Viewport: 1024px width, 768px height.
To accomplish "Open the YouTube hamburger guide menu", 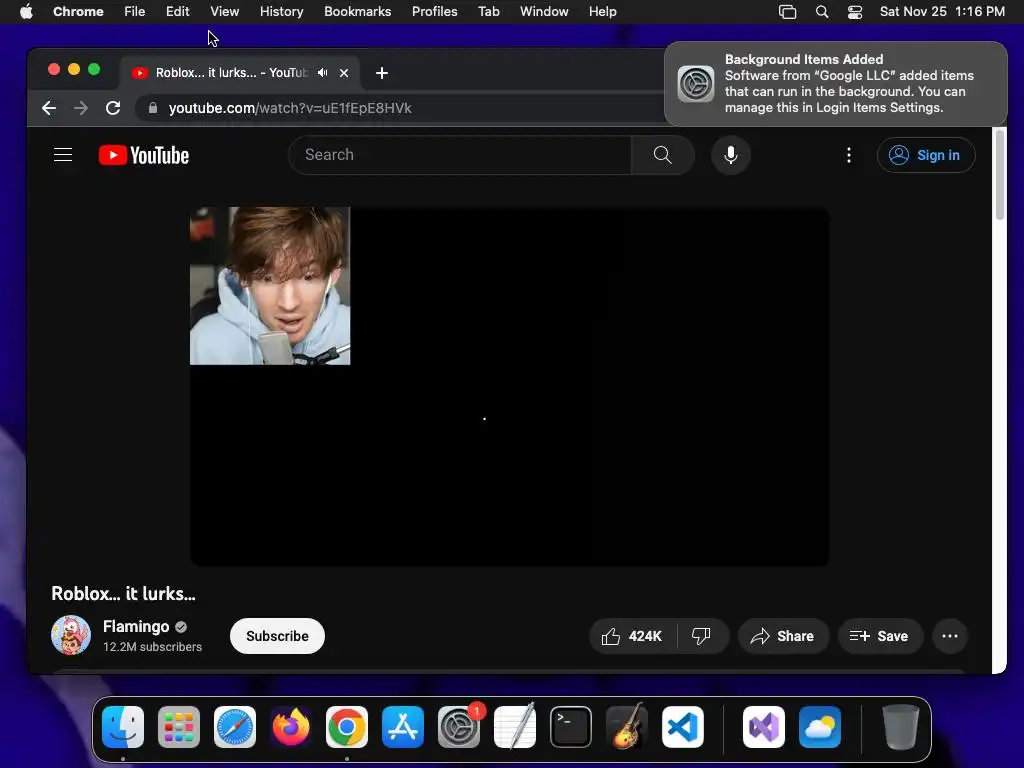I will 63,155.
